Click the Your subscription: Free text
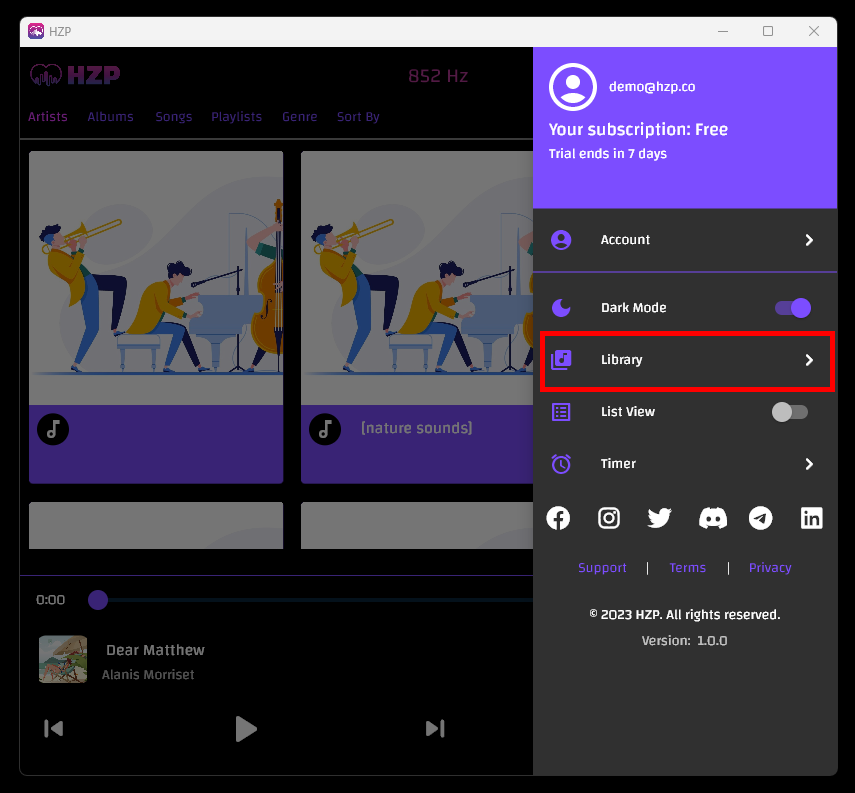 coord(638,129)
